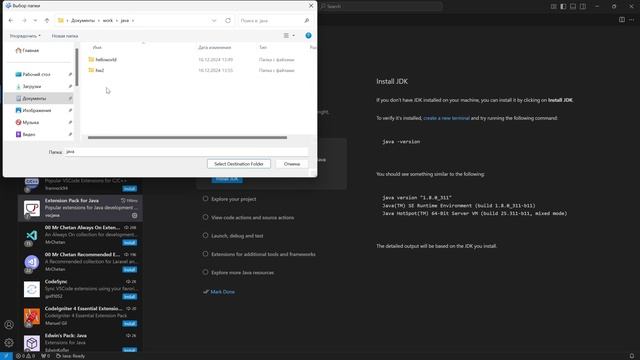
Task: Split editor right icon
Action: (622, 20)
